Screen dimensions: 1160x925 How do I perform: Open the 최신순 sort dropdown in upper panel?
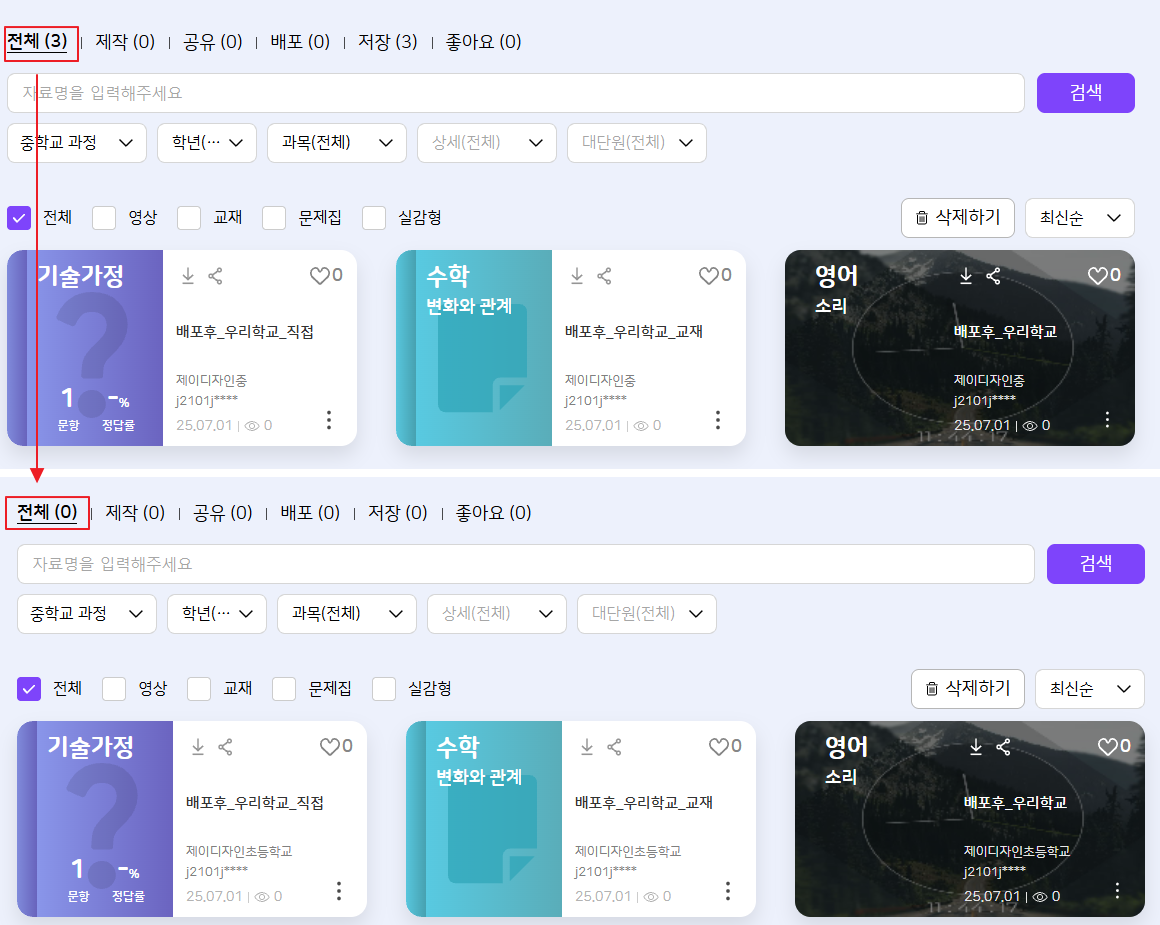click(x=1079, y=218)
